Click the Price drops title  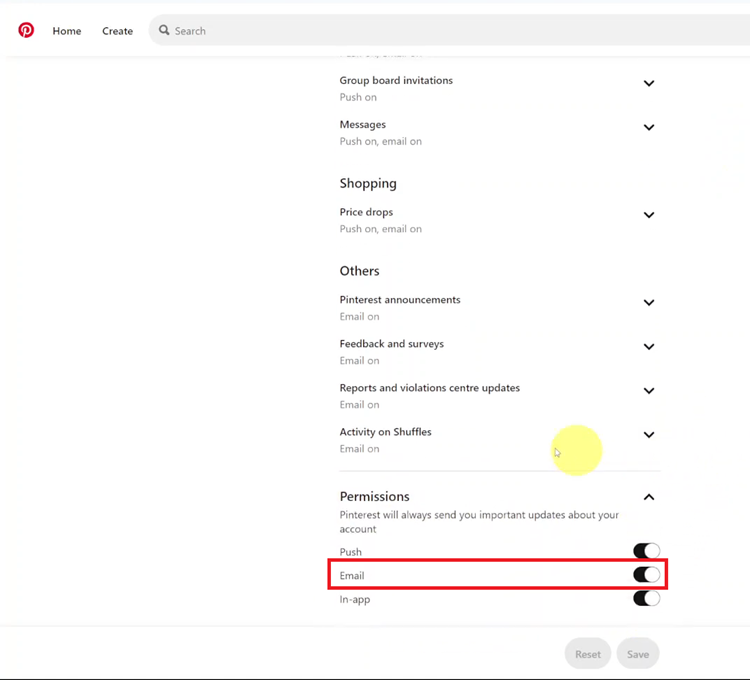click(x=366, y=212)
